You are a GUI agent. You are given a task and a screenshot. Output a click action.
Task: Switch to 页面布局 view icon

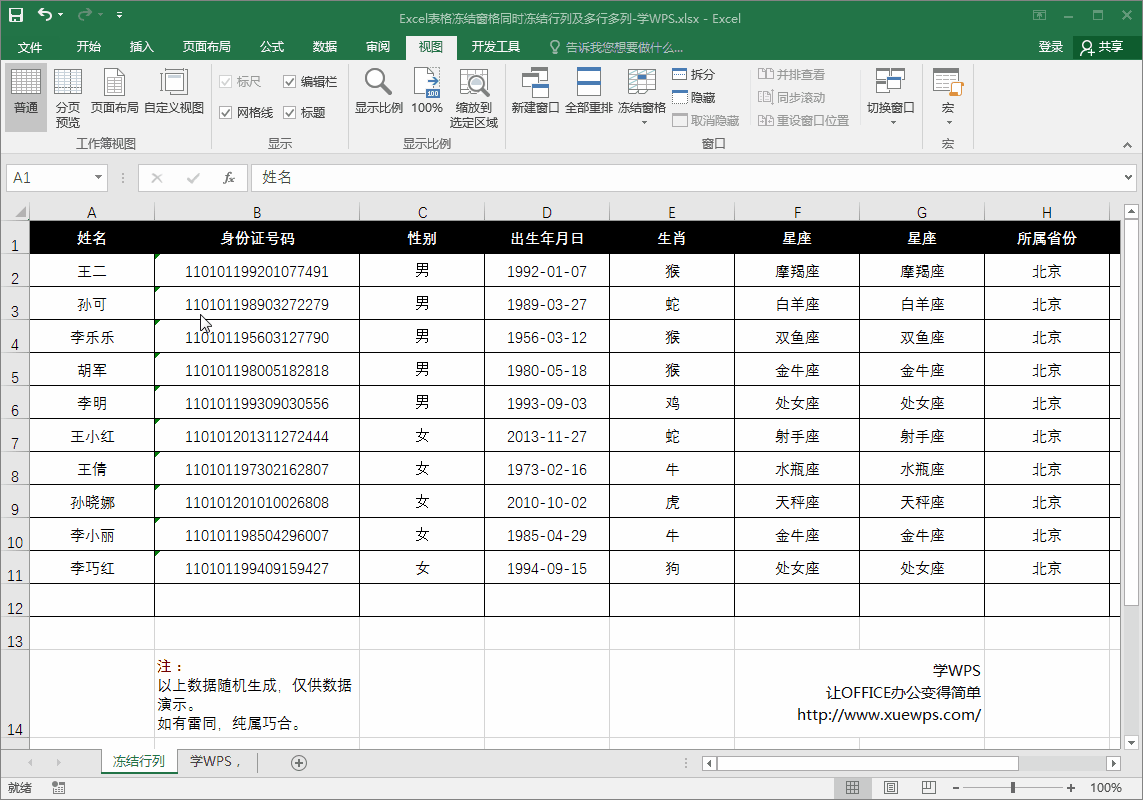(114, 92)
